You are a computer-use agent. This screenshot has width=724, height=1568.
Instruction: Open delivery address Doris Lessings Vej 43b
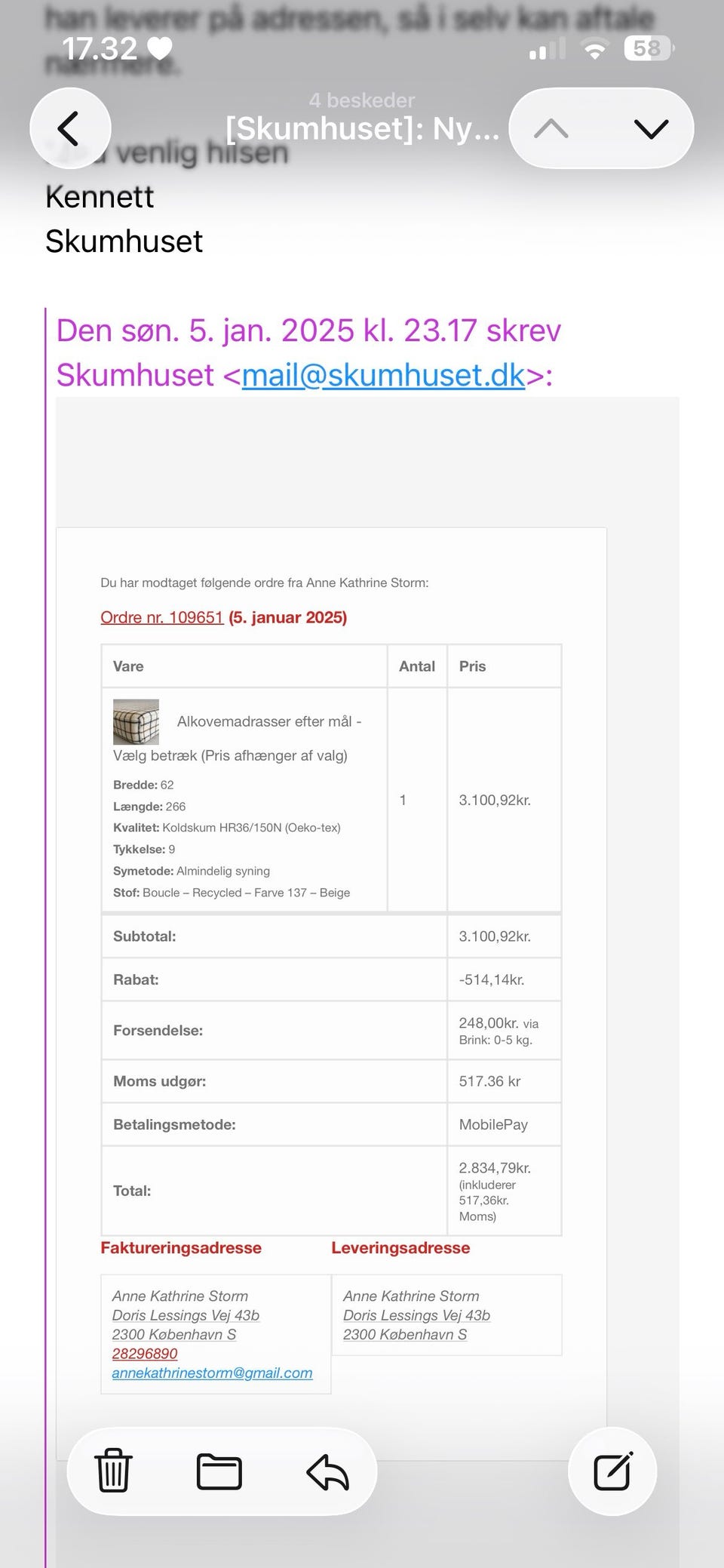tap(416, 1315)
